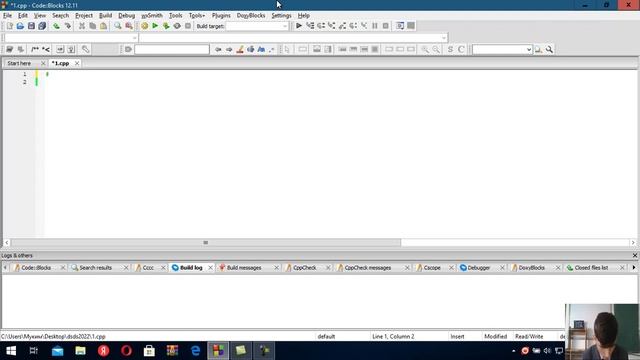Click the Debug / Continue play icon
The image size is (640, 360).
[x=299, y=26]
